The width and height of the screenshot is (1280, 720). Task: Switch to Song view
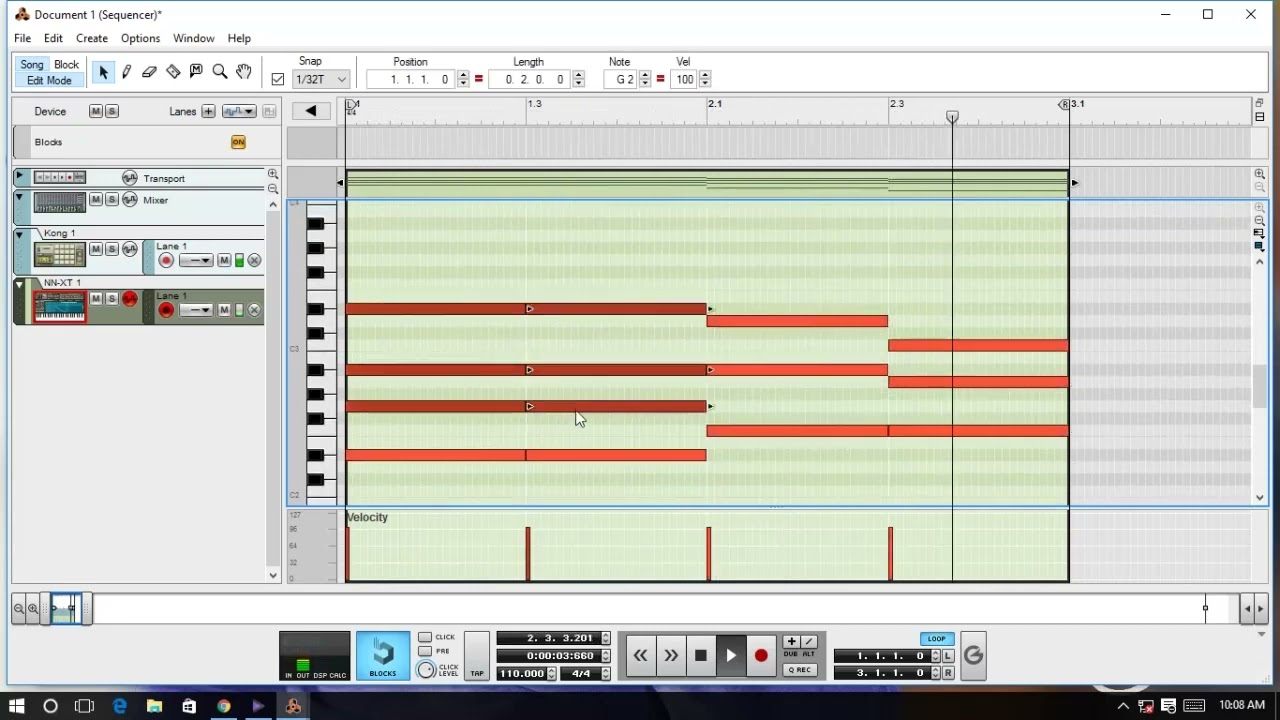(x=32, y=65)
